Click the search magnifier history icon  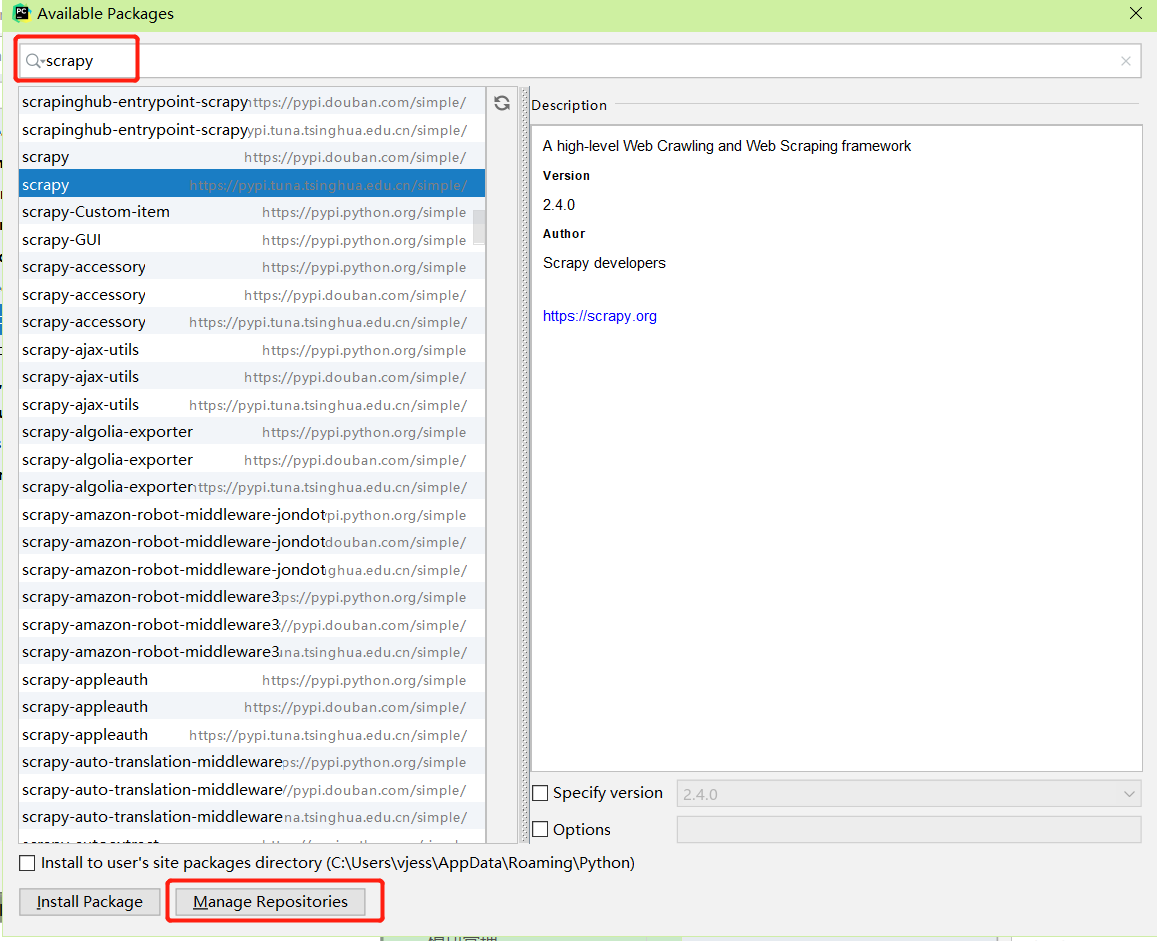34,61
